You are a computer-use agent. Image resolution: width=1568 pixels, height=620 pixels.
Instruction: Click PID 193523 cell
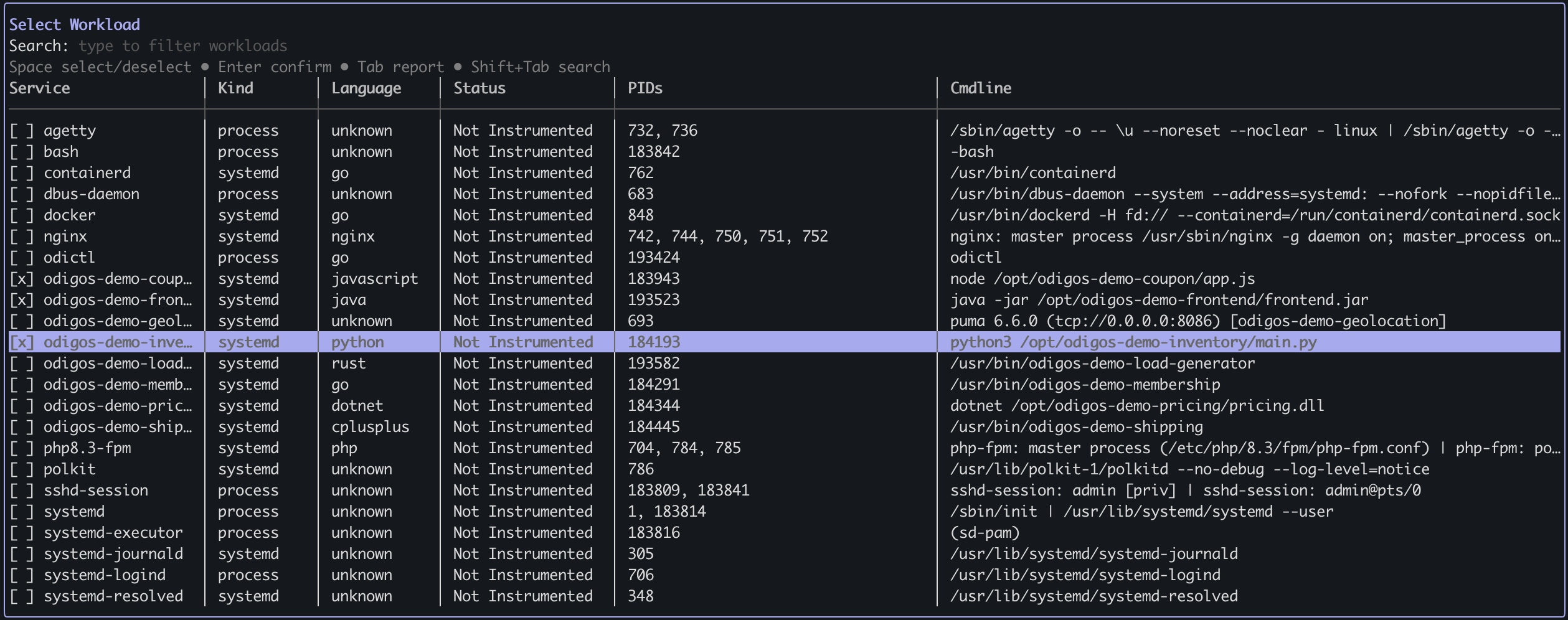tap(654, 300)
